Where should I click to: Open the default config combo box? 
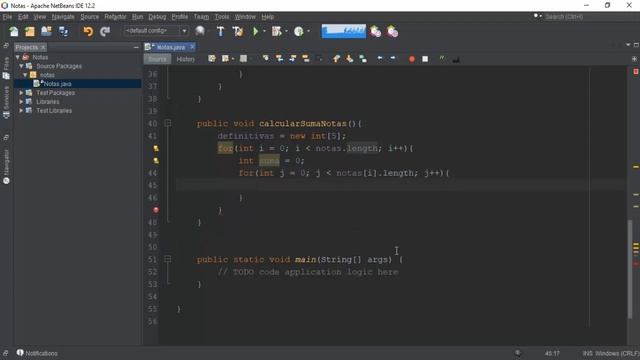(x=156, y=31)
